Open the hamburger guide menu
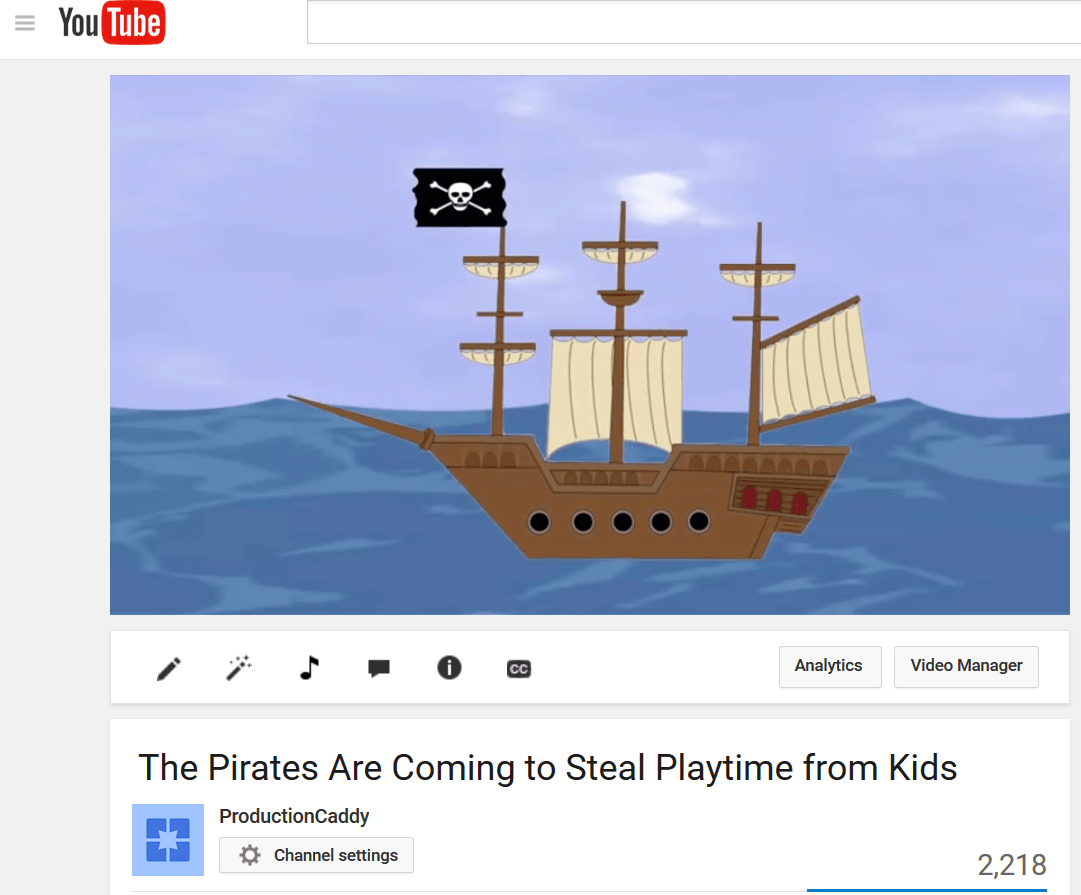The image size is (1081, 895). click(x=25, y=23)
